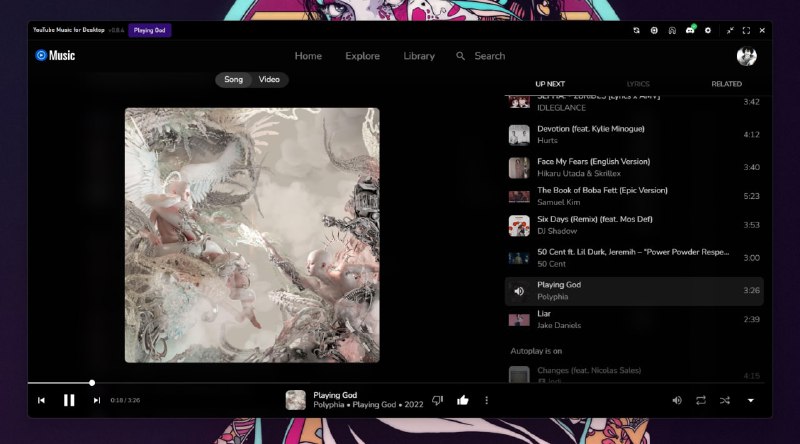Mute the player volume

click(x=677, y=400)
